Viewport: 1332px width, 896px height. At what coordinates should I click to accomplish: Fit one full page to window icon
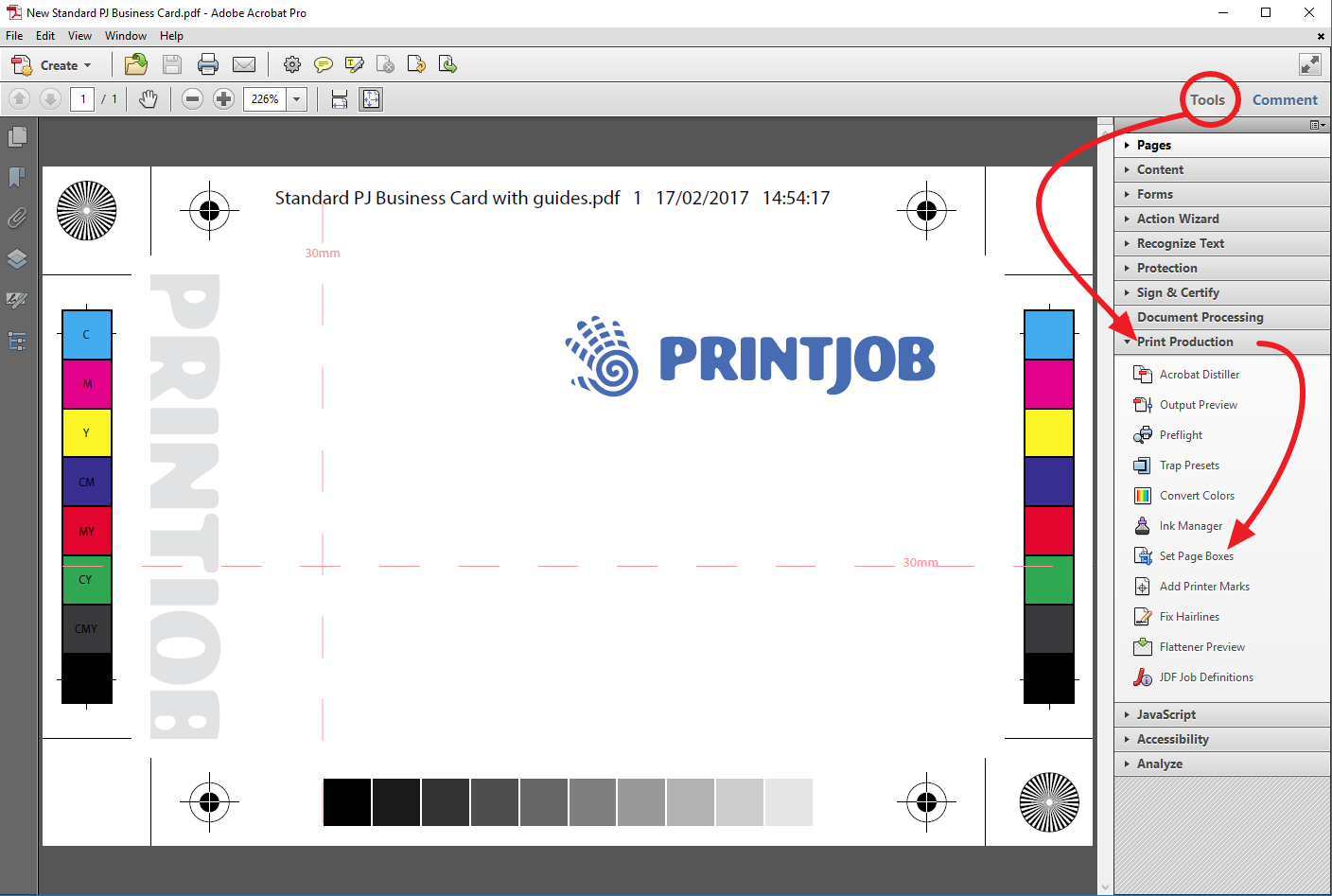[371, 98]
